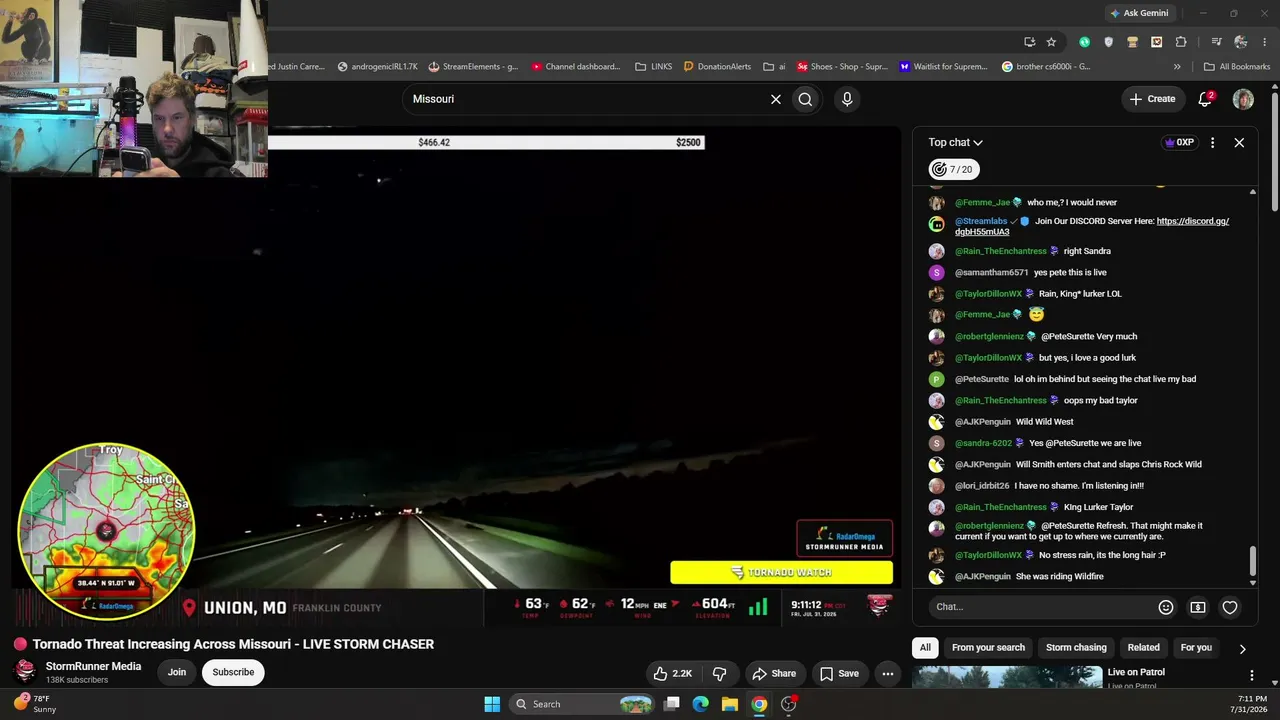Open the 7 / 20 chat goal chip
The width and height of the screenshot is (1280, 720).
pyautogui.click(x=954, y=170)
